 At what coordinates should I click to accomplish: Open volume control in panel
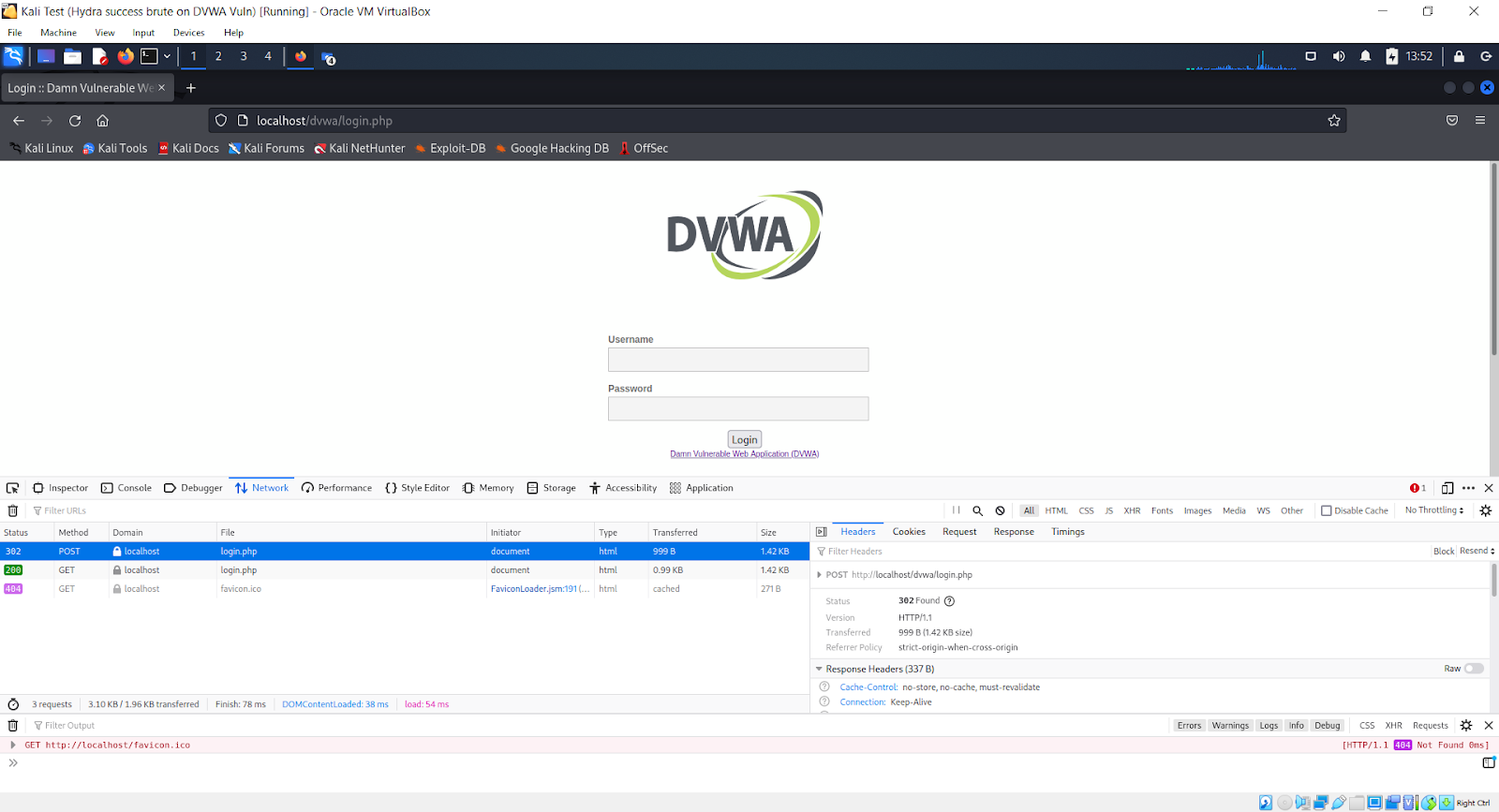pyautogui.click(x=1339, y=56)
